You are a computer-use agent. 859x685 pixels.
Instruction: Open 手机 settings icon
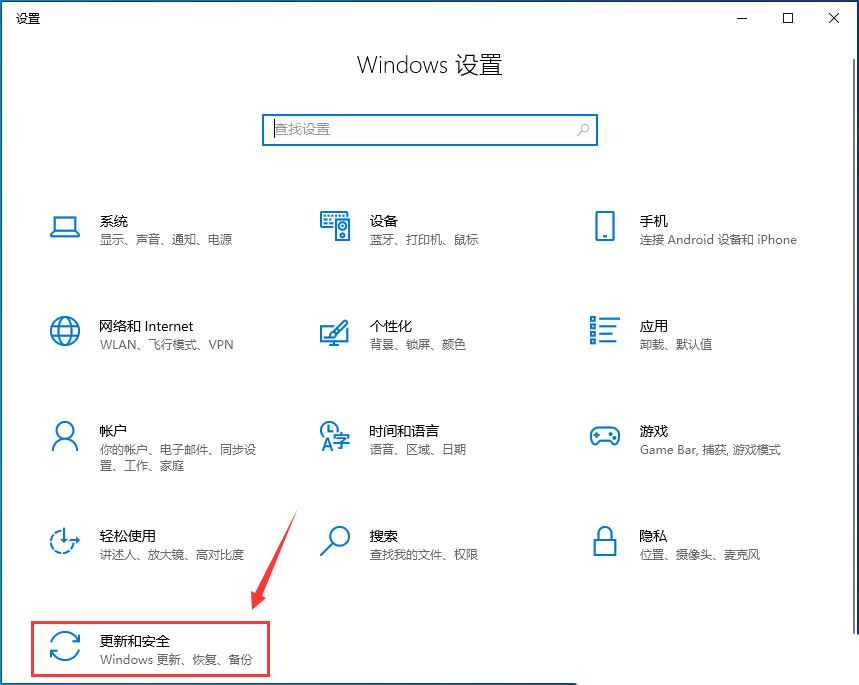pos(604,227)
